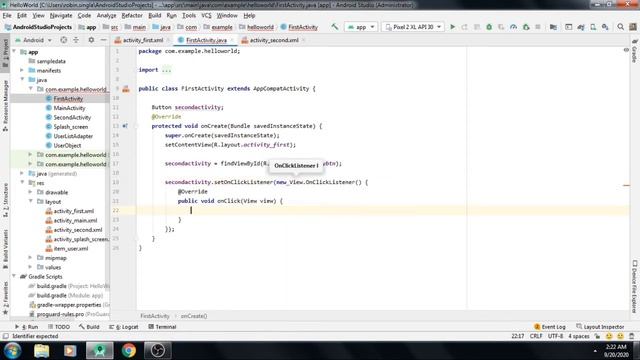Click the OBS Studio taskbar icon
This screenshot has width=640, height=360.
click(158, 351)
